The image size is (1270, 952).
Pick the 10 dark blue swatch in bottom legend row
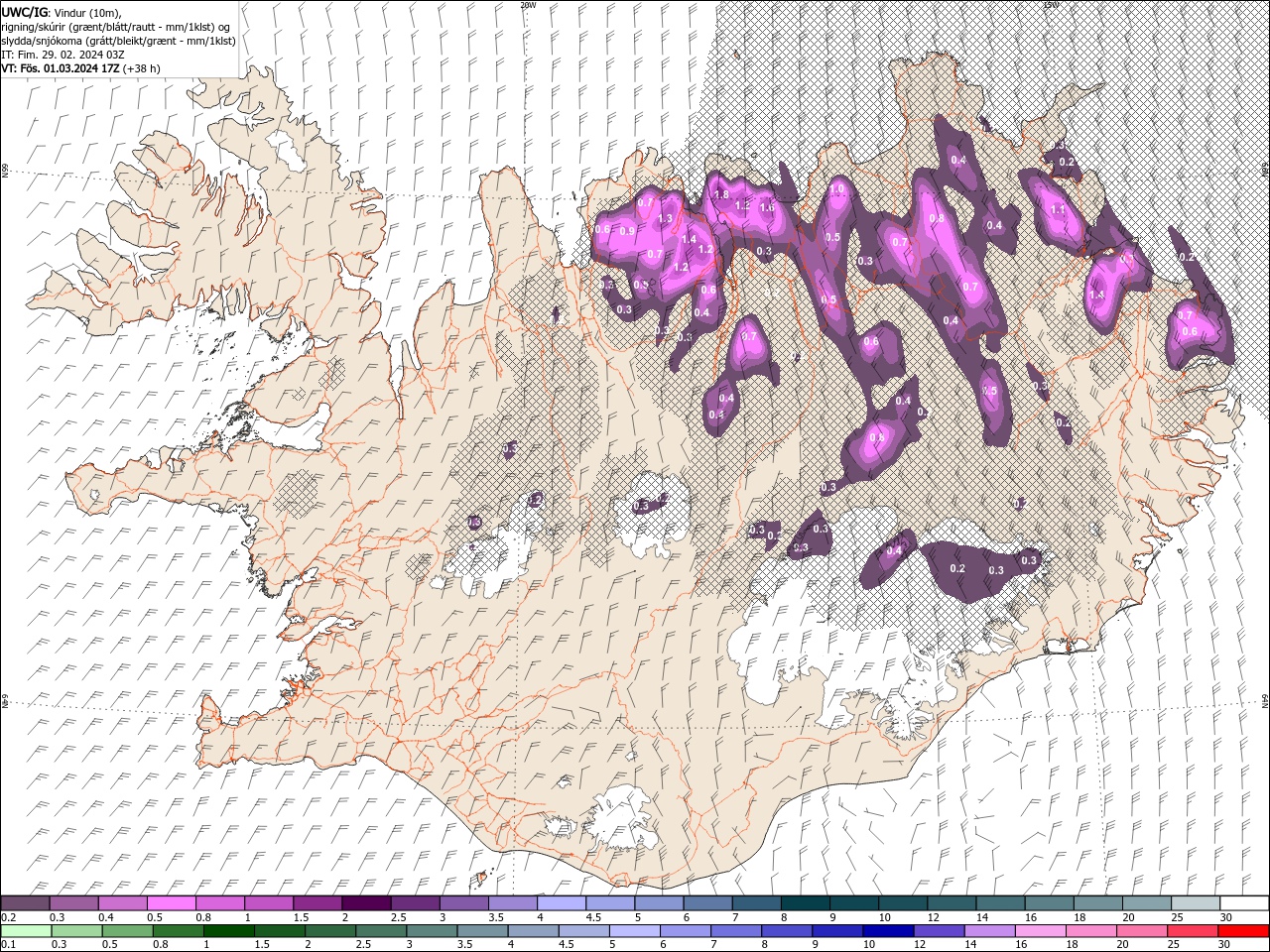click(888, 931)
